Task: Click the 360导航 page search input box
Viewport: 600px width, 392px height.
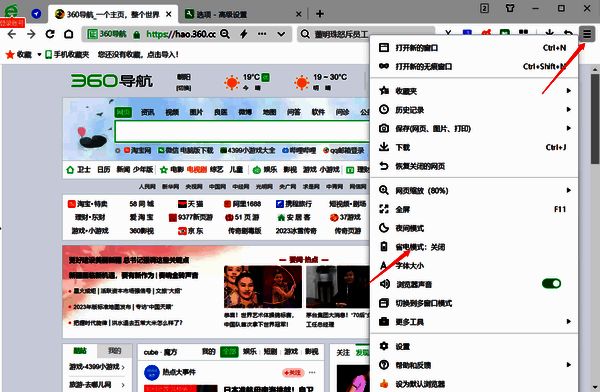Action: [242, 131]
